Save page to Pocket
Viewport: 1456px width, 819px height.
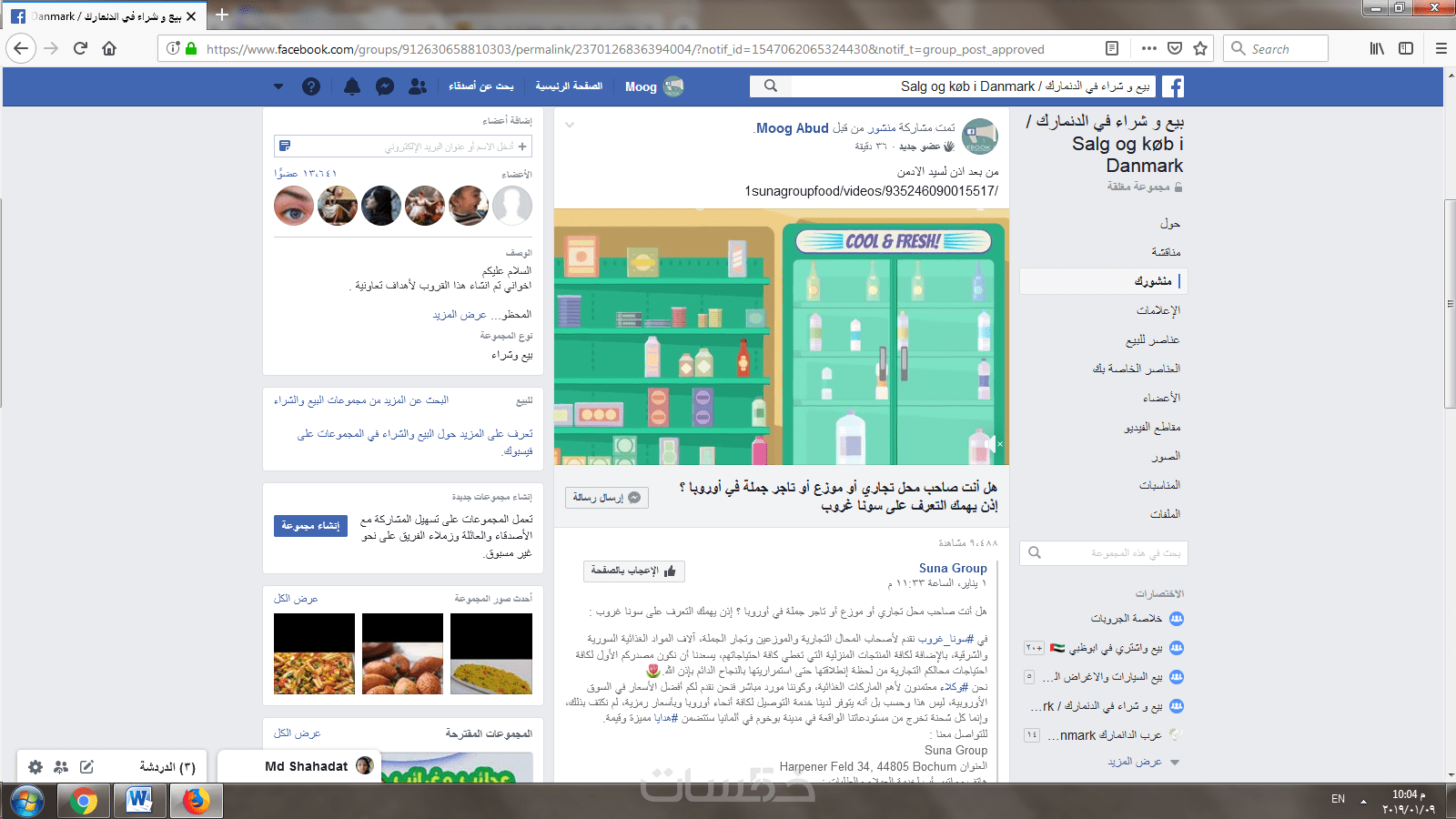coord(1175,48)
